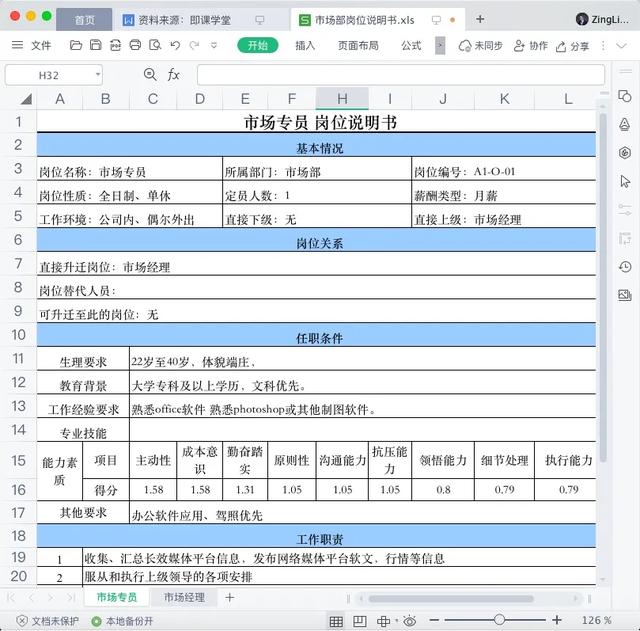
Task: Switch to the 资料来源：即课学堂 document tab
Action: (184, 20)
